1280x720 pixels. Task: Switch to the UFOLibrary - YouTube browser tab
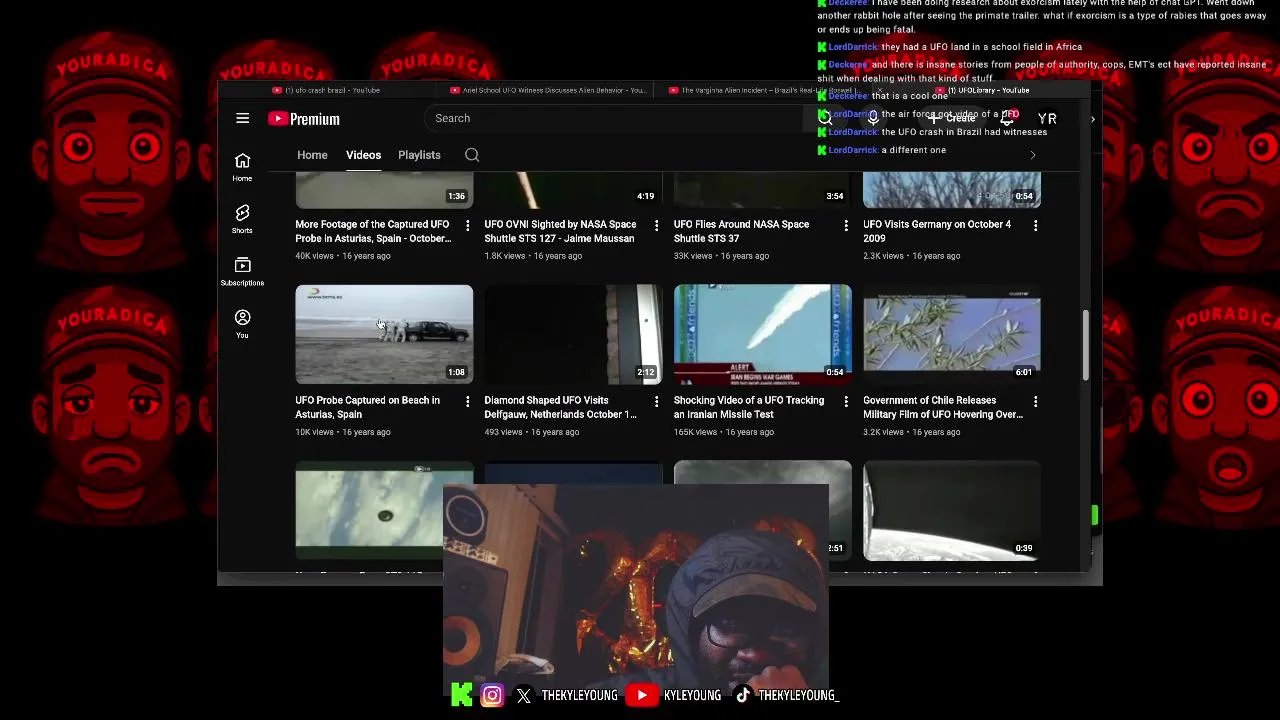pyautogui.click(x=985, y=90)
